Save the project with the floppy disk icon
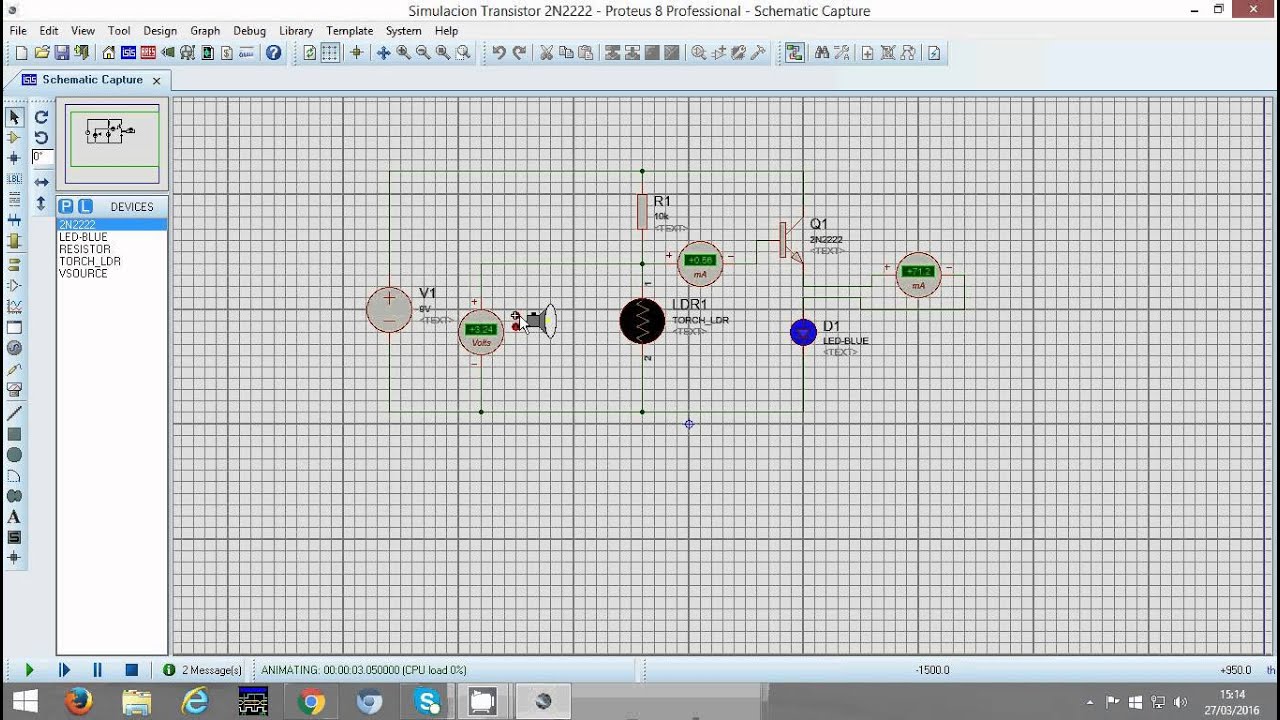The image size is (1280, 720). point(62,53)
